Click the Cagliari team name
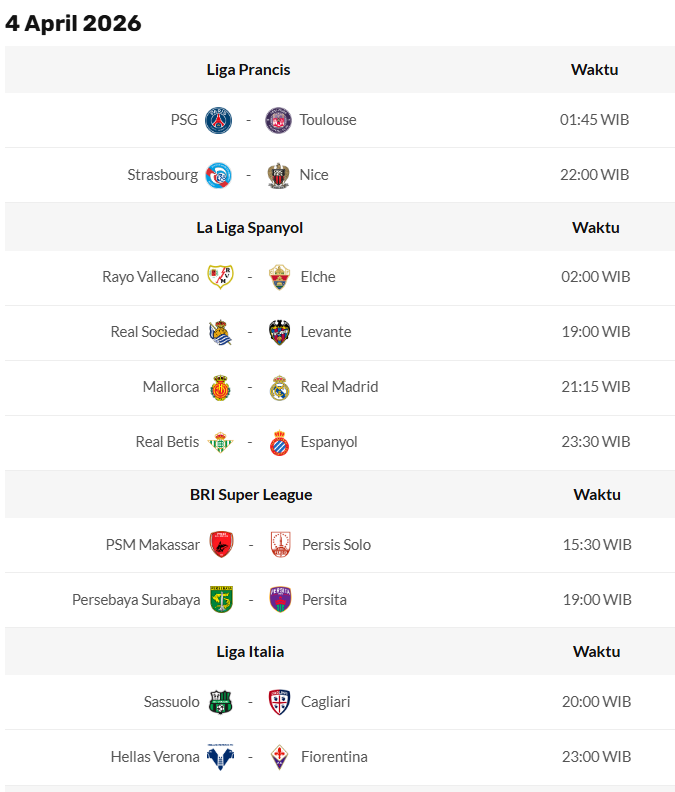675x792 pixels. pyautogui.click(x=325, y=702)
